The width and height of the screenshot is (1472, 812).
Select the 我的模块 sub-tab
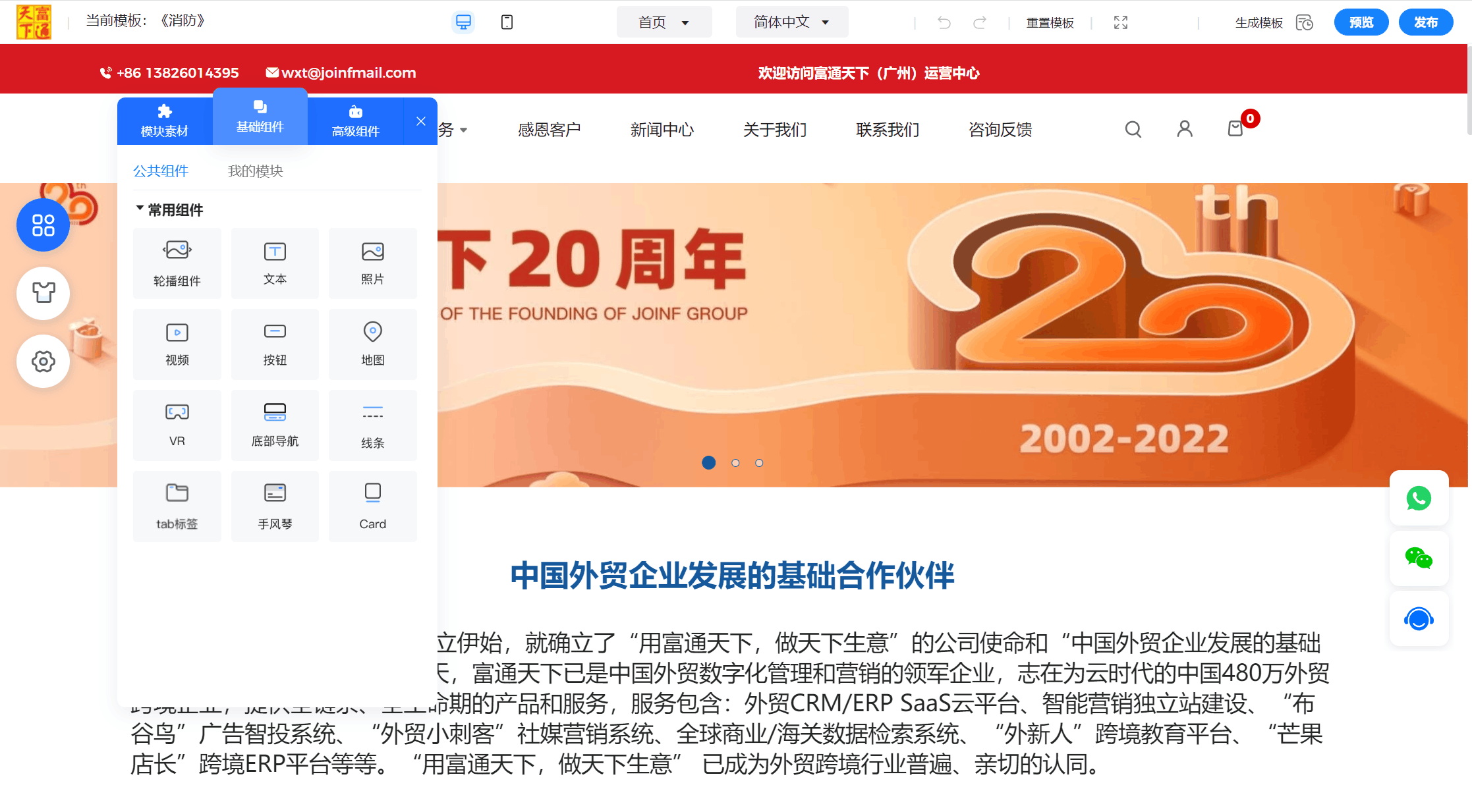tap(256, 171)
